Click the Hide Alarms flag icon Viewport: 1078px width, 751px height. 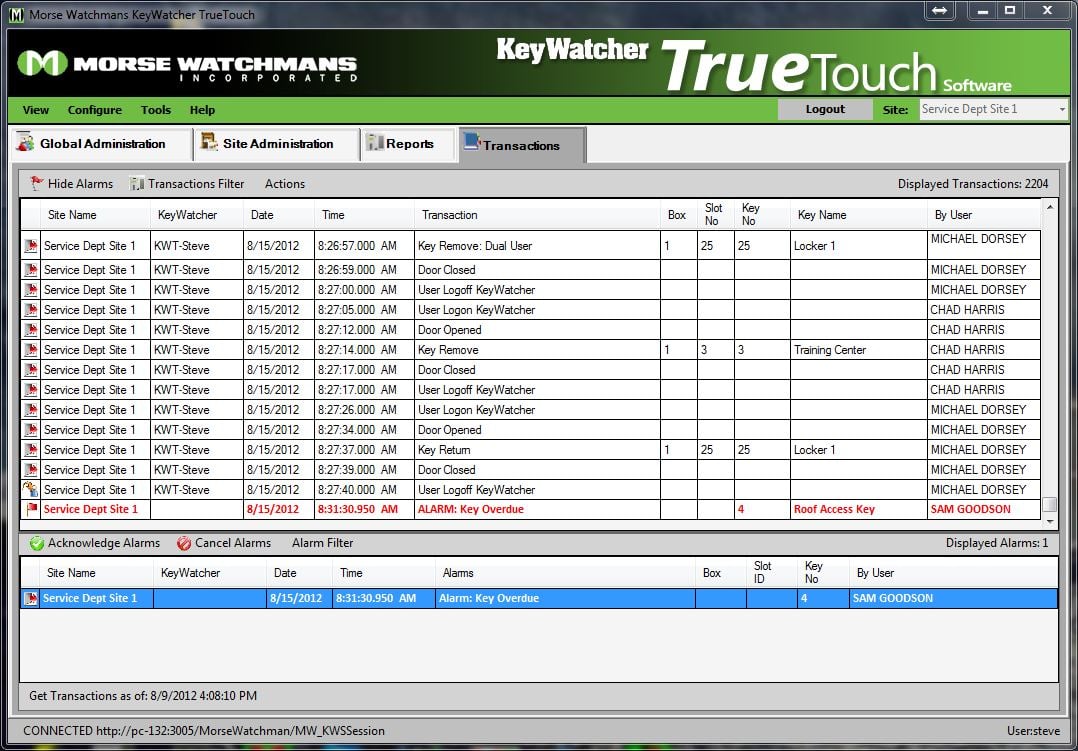click(36, 184)
